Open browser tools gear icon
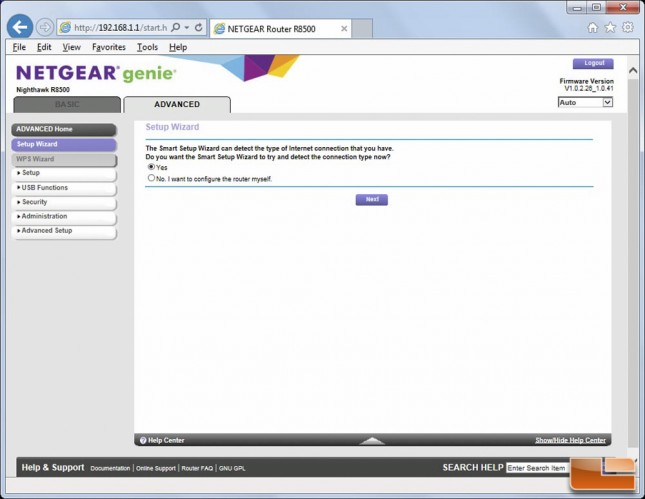The width and height of the screenshot is (645, 499). pos(627,28)
